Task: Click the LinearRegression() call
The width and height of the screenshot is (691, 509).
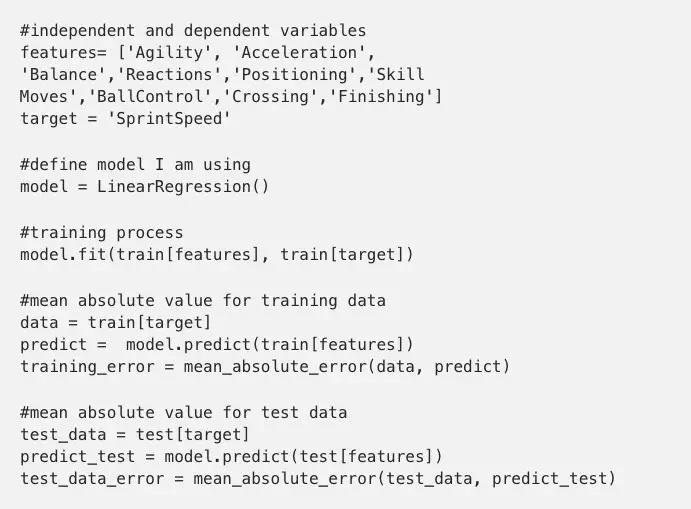Action: 183,187
